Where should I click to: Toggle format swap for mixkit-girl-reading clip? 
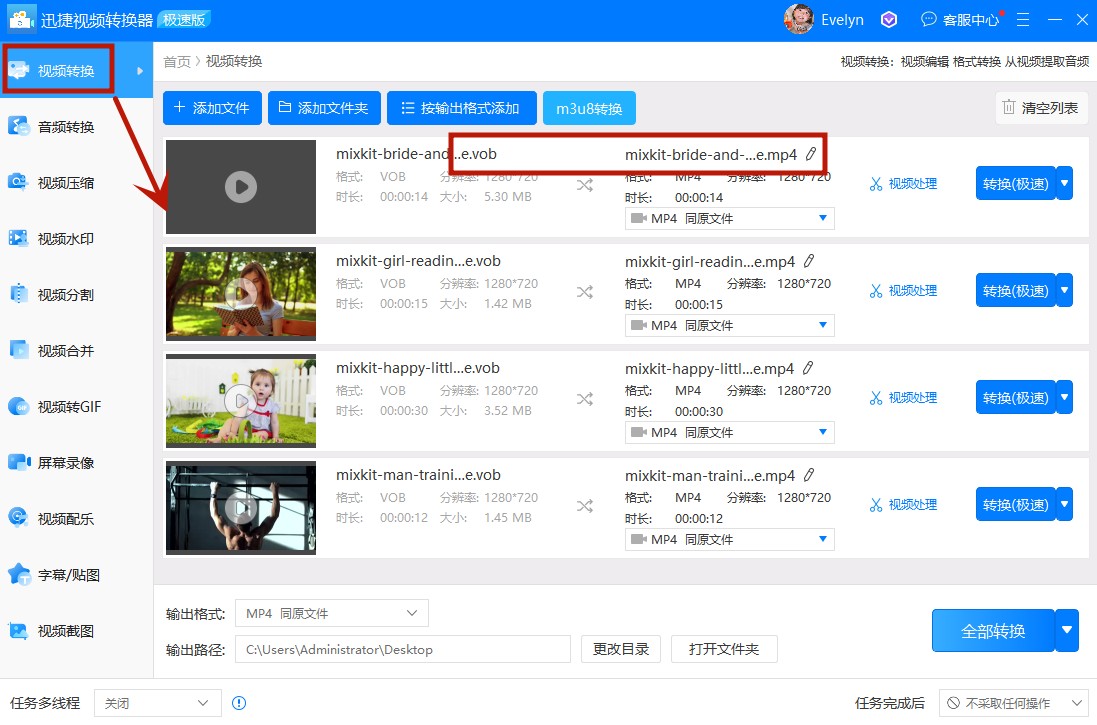click(585, 290)
